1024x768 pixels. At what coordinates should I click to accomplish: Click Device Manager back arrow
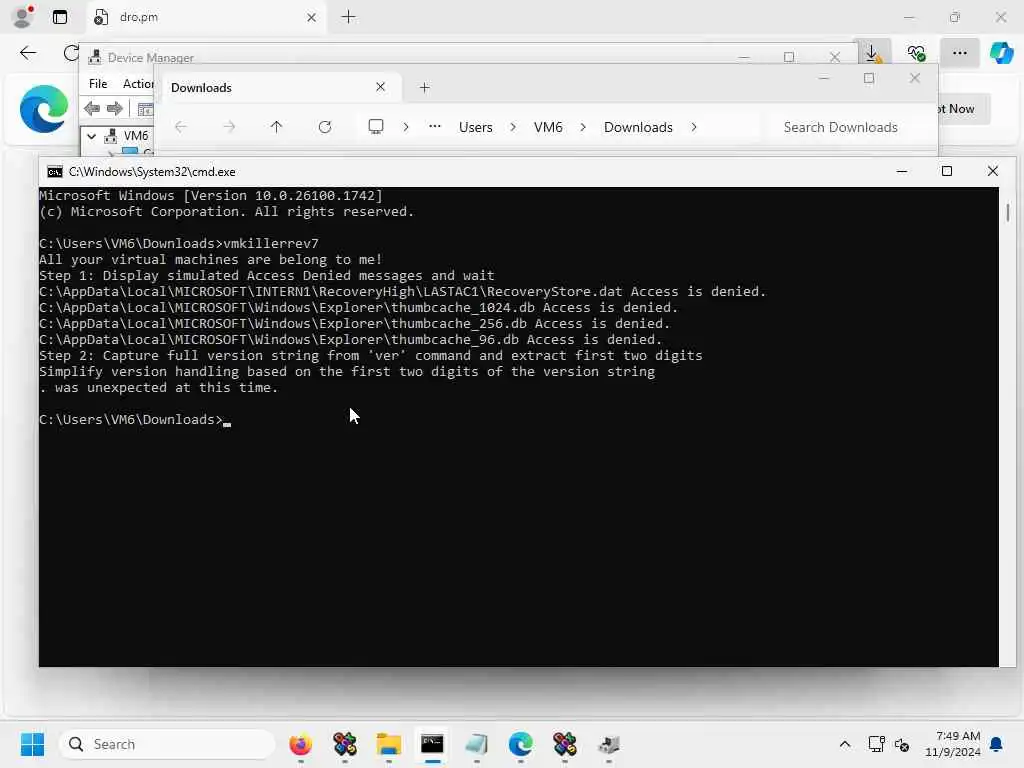tap(92, 108)
